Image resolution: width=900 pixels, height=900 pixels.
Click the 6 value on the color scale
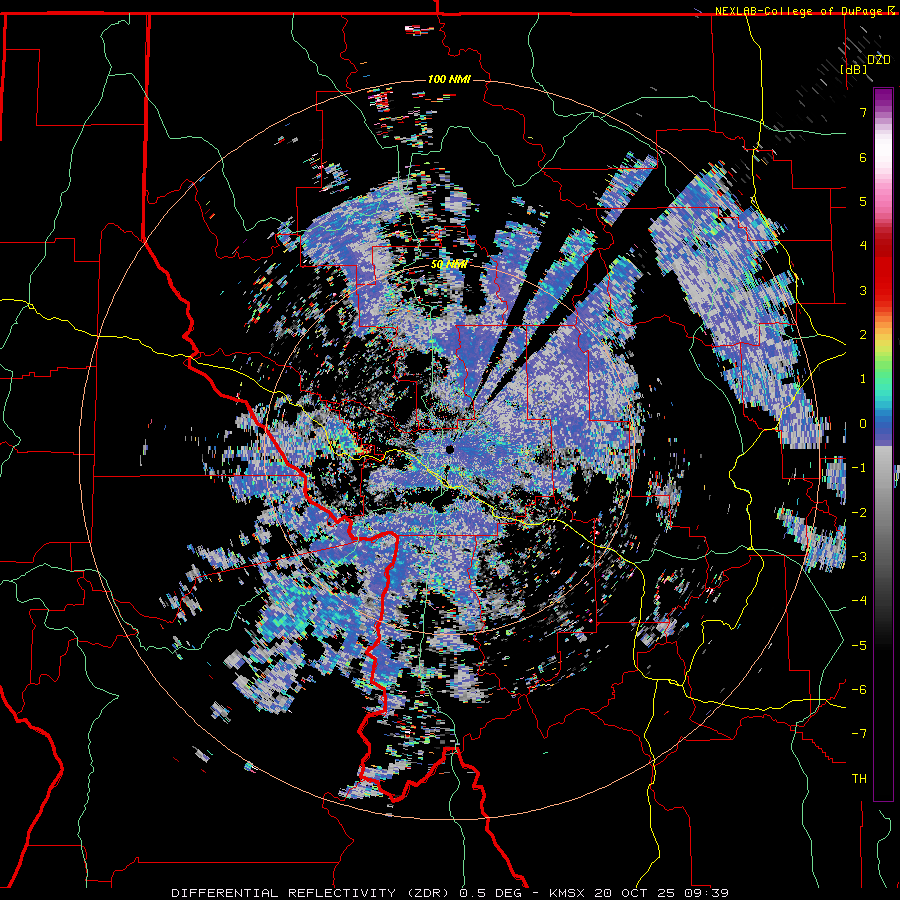(863, 157)
